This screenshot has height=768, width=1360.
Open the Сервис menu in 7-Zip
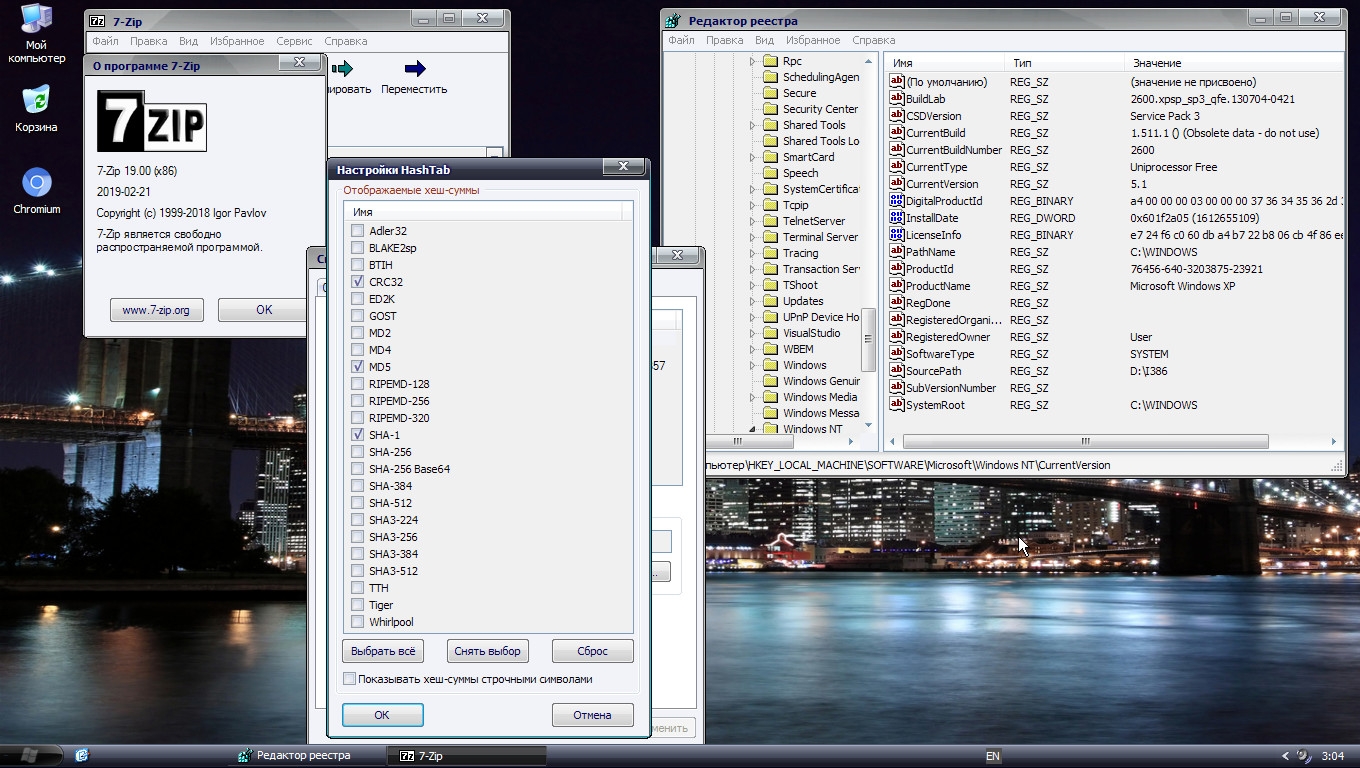[294, 41]
